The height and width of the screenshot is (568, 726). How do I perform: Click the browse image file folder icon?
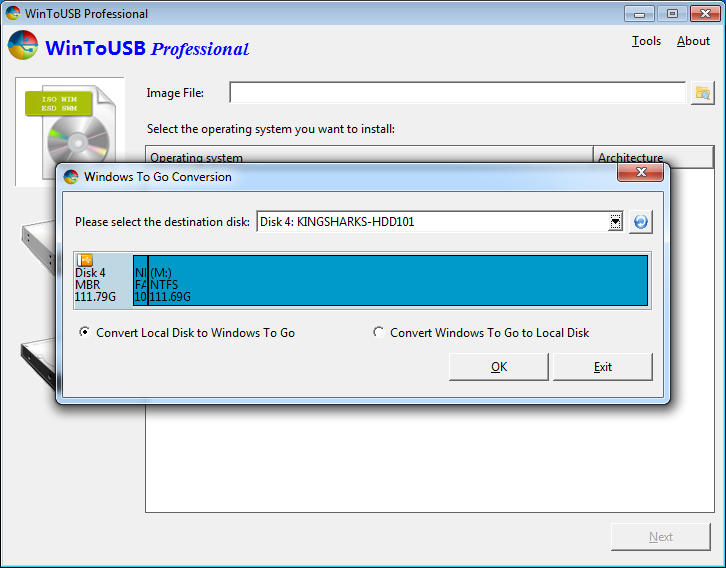(x=702, y=93)
